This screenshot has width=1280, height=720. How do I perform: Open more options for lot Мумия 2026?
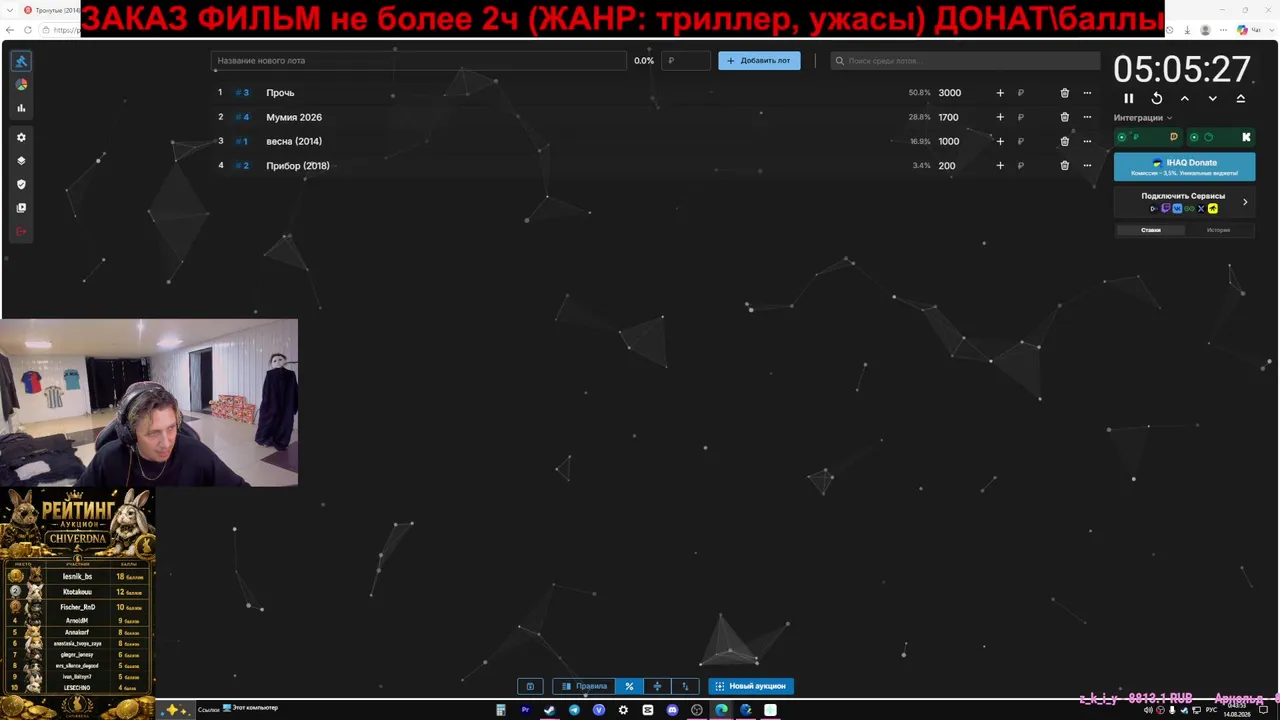[1087, 117]
